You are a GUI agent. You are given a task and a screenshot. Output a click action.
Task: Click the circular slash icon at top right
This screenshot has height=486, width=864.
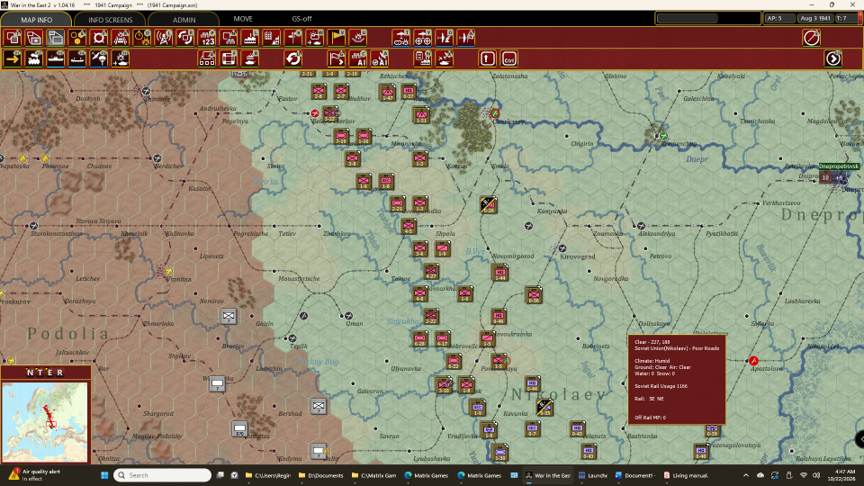811,38
